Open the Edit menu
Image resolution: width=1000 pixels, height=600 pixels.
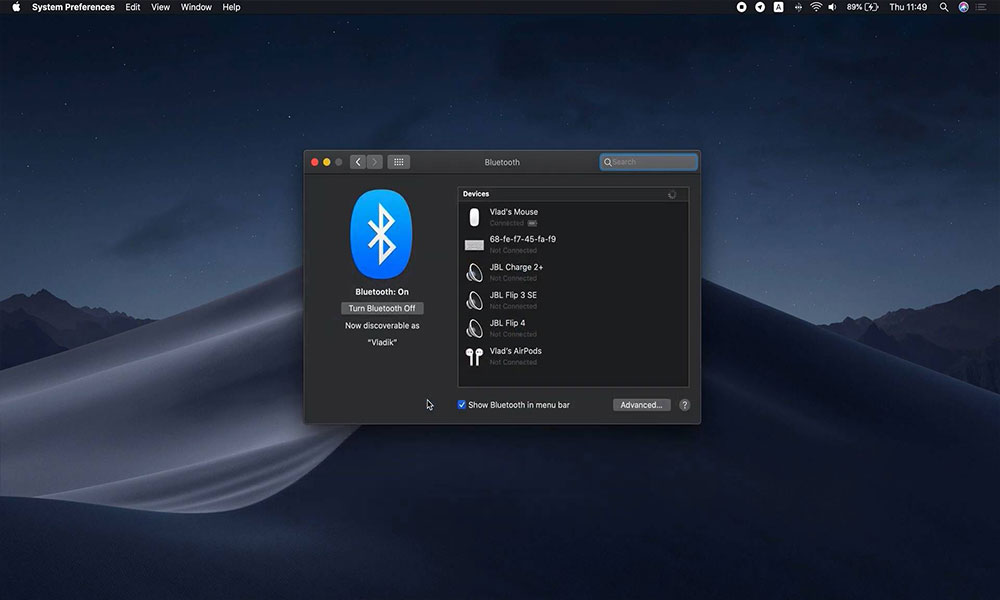(133, 7)
